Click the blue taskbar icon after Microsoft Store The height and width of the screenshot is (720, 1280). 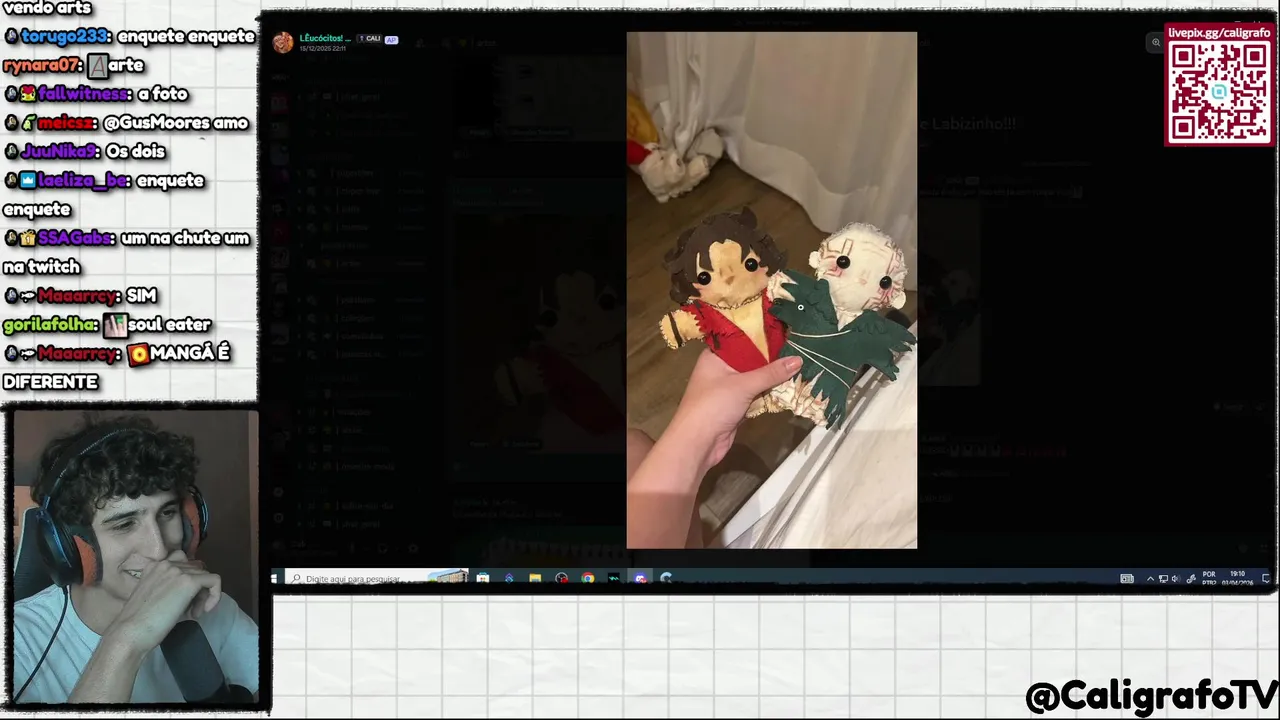pyautogui.click(x=509, y=578)
